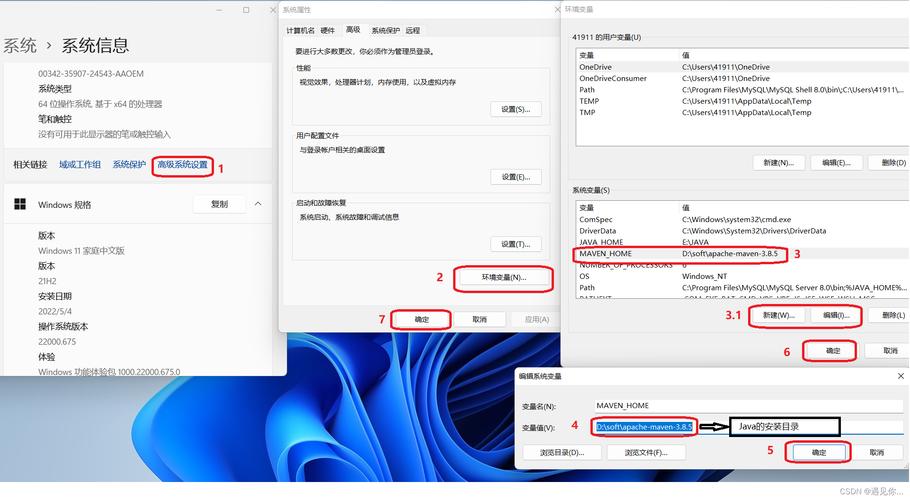Click the 浏览文件(F)... button
The image size is (910, 500).
(x=646, y=452)
